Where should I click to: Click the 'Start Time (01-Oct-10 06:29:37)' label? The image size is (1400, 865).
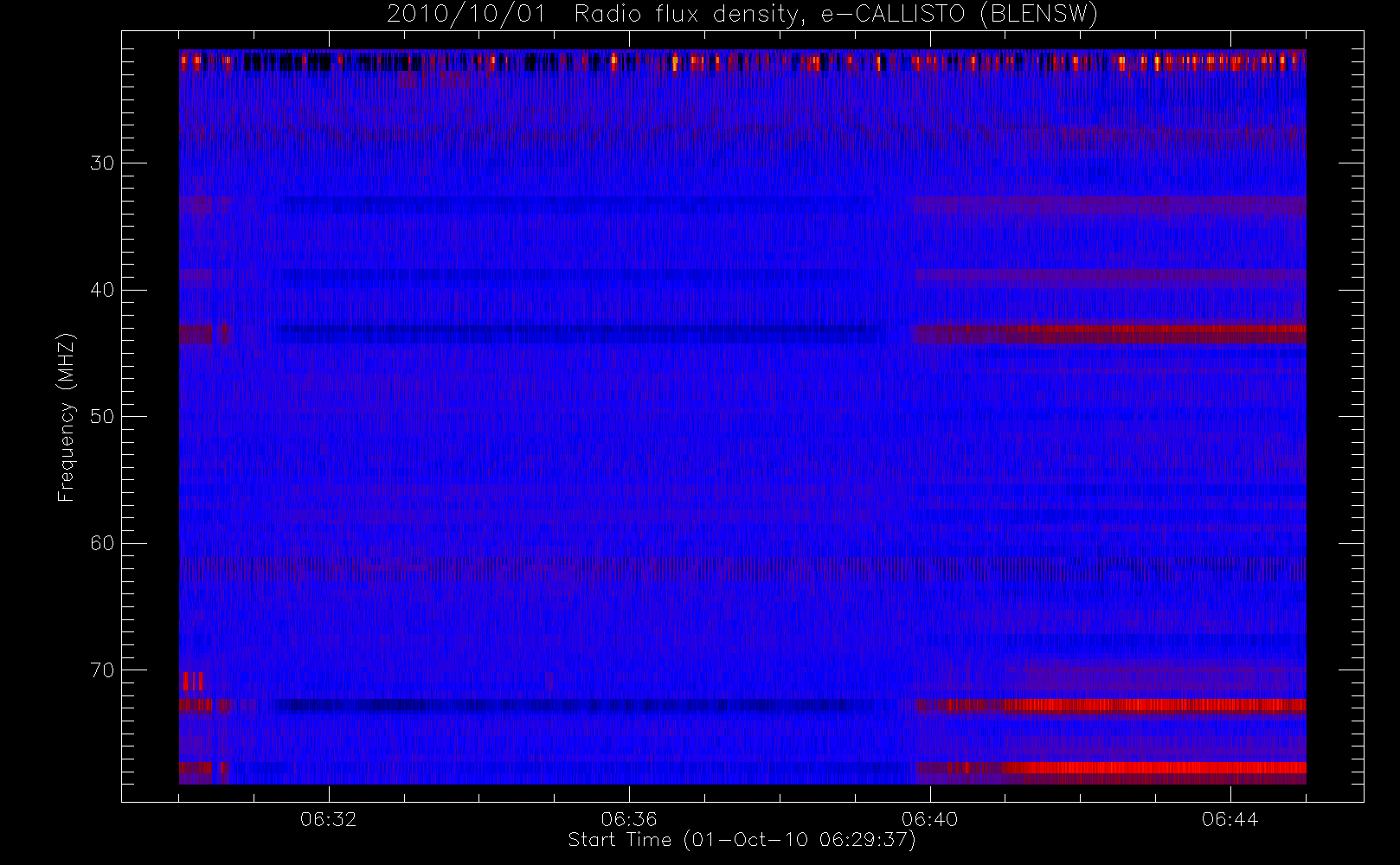[742, 840]
